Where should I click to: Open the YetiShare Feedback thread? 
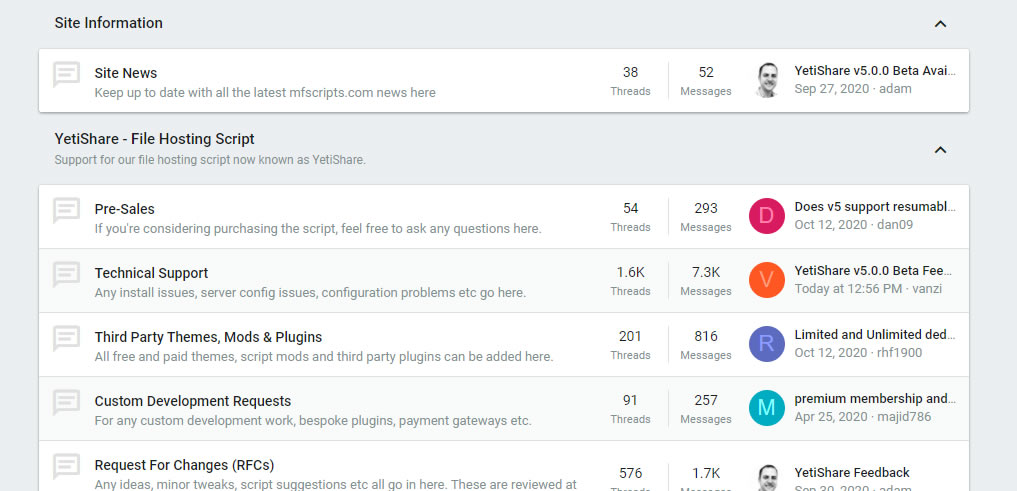point(852,472)
